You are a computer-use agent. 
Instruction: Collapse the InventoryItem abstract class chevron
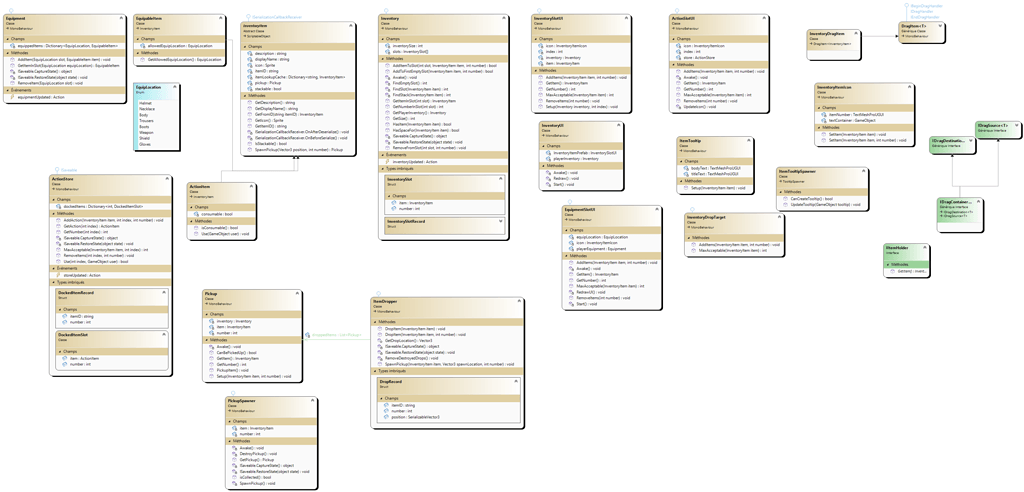(x=351, y=25)
